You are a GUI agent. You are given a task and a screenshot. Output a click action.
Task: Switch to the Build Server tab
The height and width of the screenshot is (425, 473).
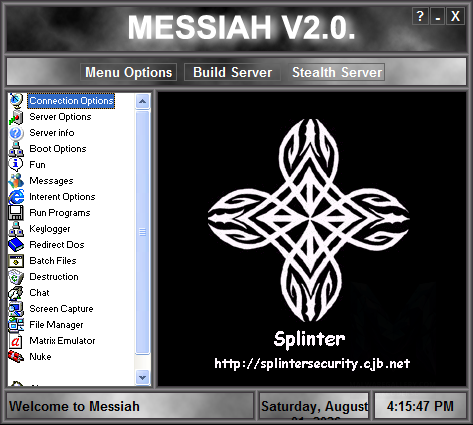tap(232, 72)
